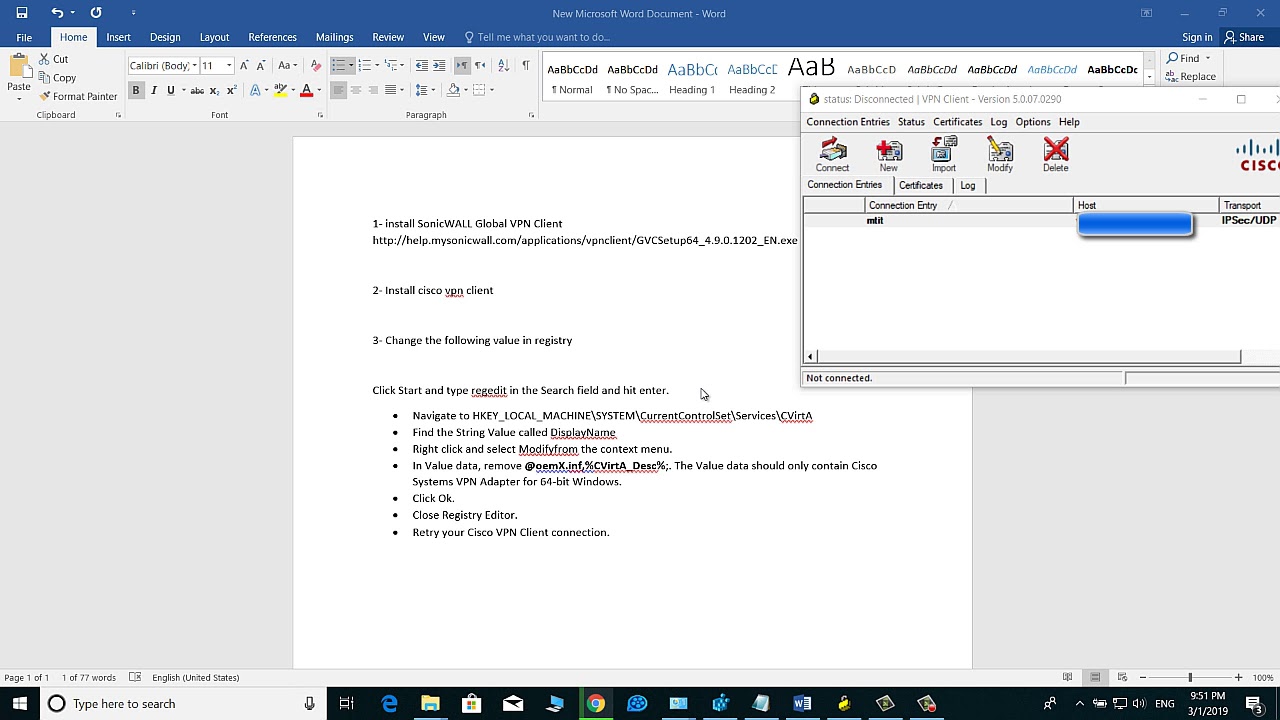Open Connection Entries menu in VPN Client
1280x720 pixels.
[848, 122]
